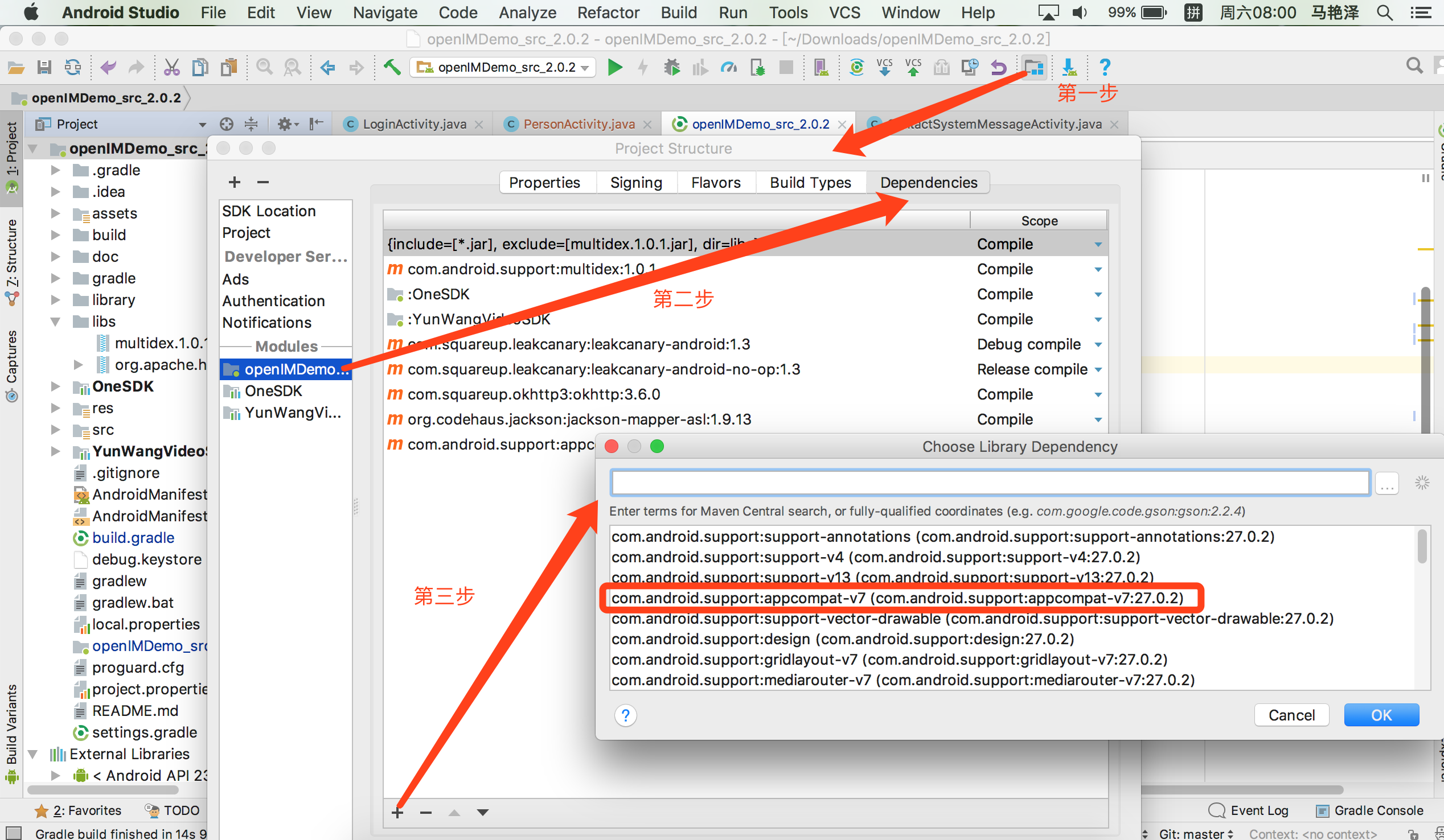1444x840 pixels.
Task: Collapse the libs folder
Action: point(56,321)
